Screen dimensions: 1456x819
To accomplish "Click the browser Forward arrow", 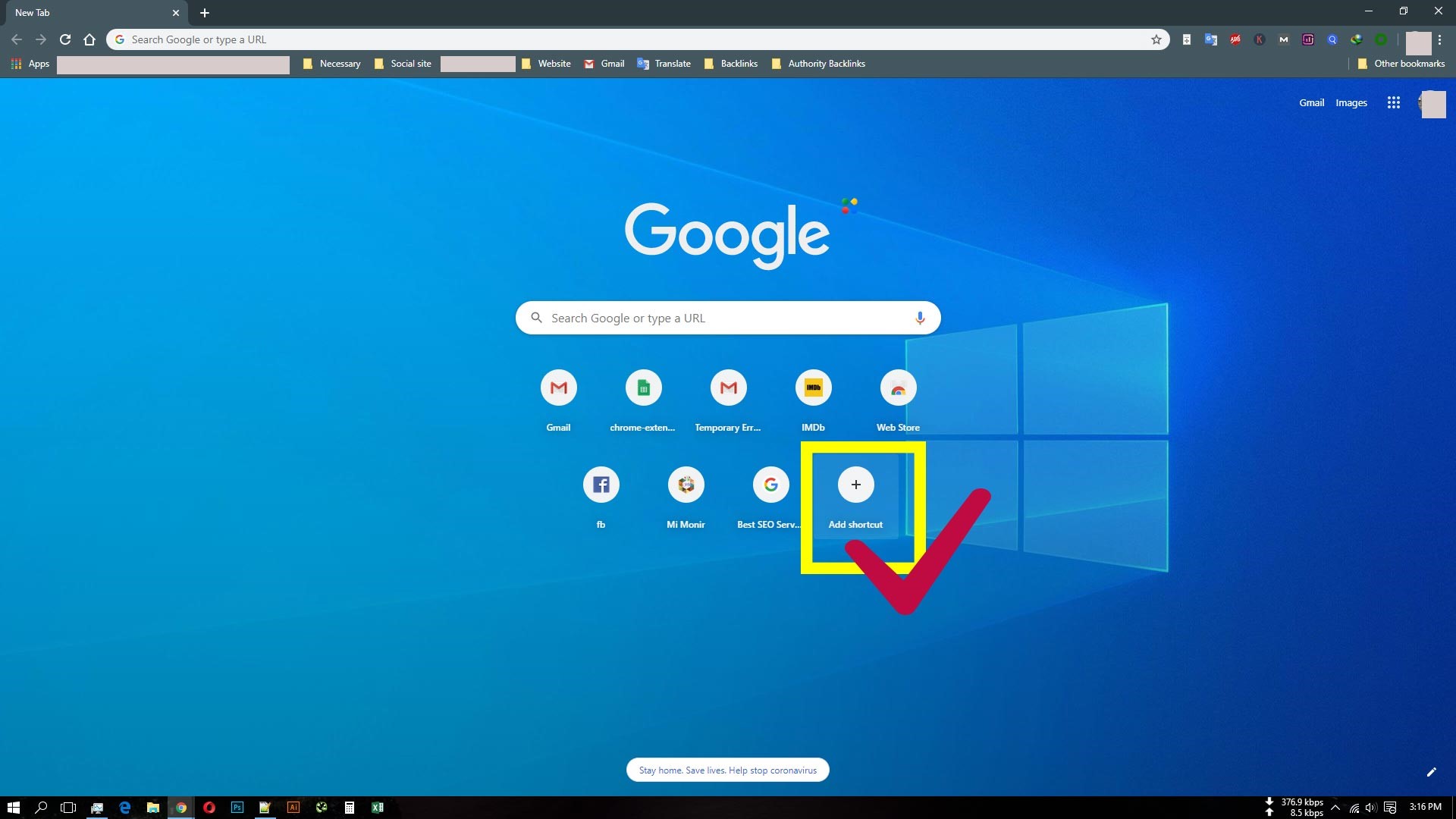I will coord(41,39).
